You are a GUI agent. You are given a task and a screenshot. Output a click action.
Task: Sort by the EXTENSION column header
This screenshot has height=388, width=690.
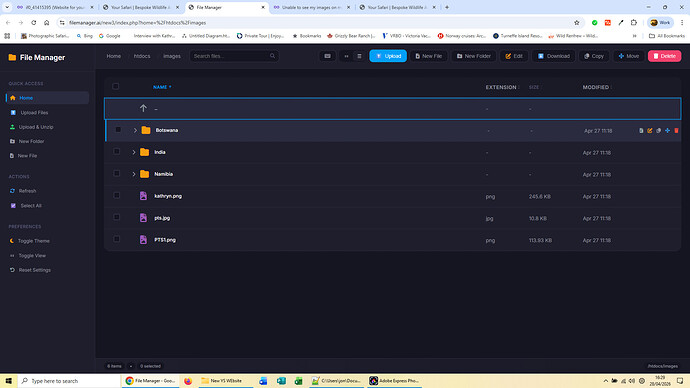coord(502,87)
